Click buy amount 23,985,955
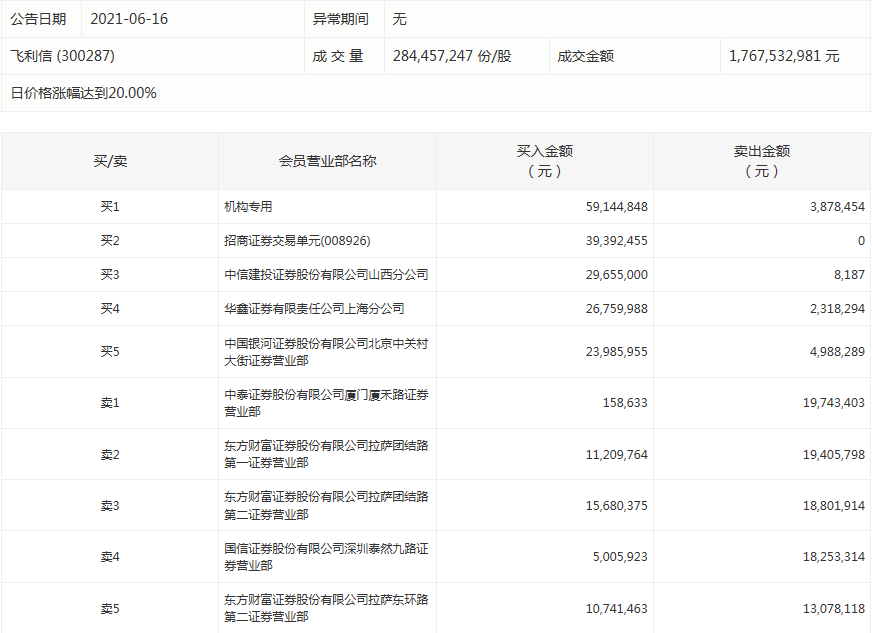The width and height of the screenshot is (873, 633). (x=616, y=351)
